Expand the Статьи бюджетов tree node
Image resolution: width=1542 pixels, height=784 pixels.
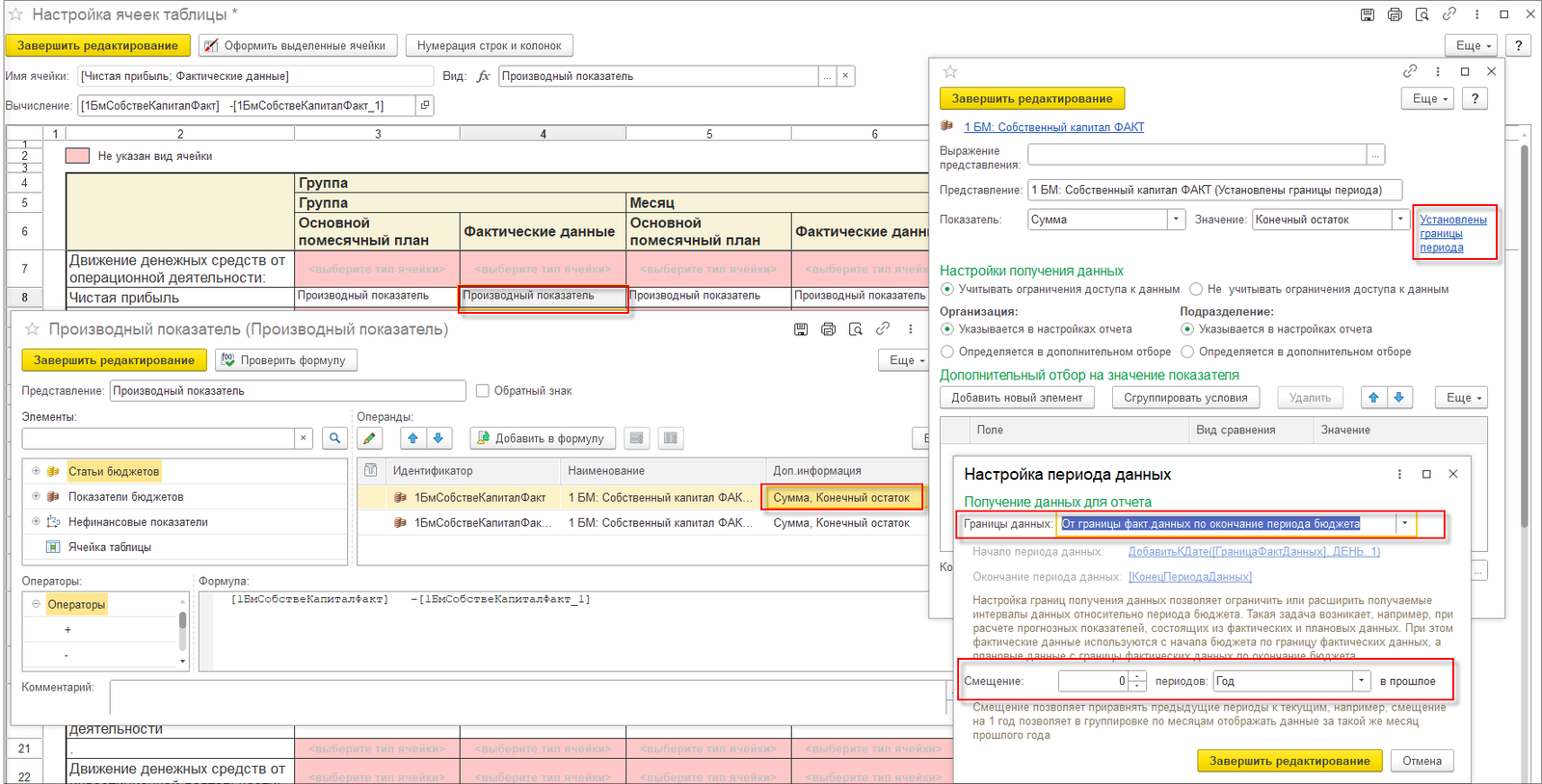coord(36,471)
